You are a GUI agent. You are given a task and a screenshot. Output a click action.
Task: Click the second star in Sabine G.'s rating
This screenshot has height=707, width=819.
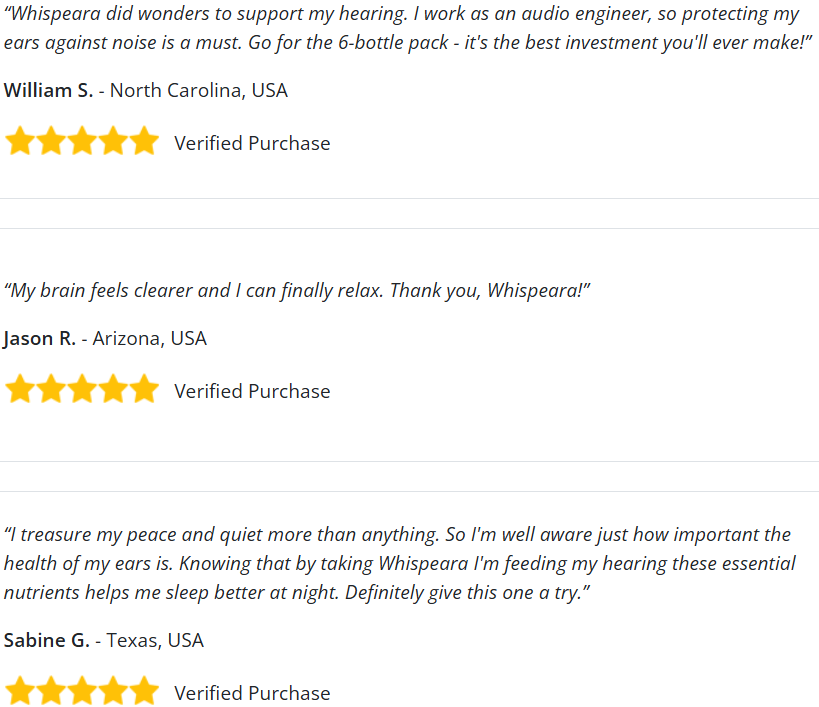pos(51,691)
